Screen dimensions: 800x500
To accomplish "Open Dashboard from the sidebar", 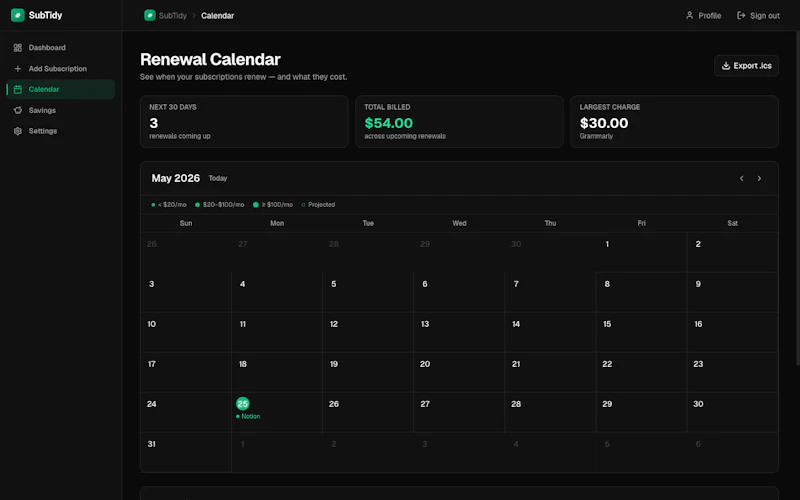I will click(60, 47).
